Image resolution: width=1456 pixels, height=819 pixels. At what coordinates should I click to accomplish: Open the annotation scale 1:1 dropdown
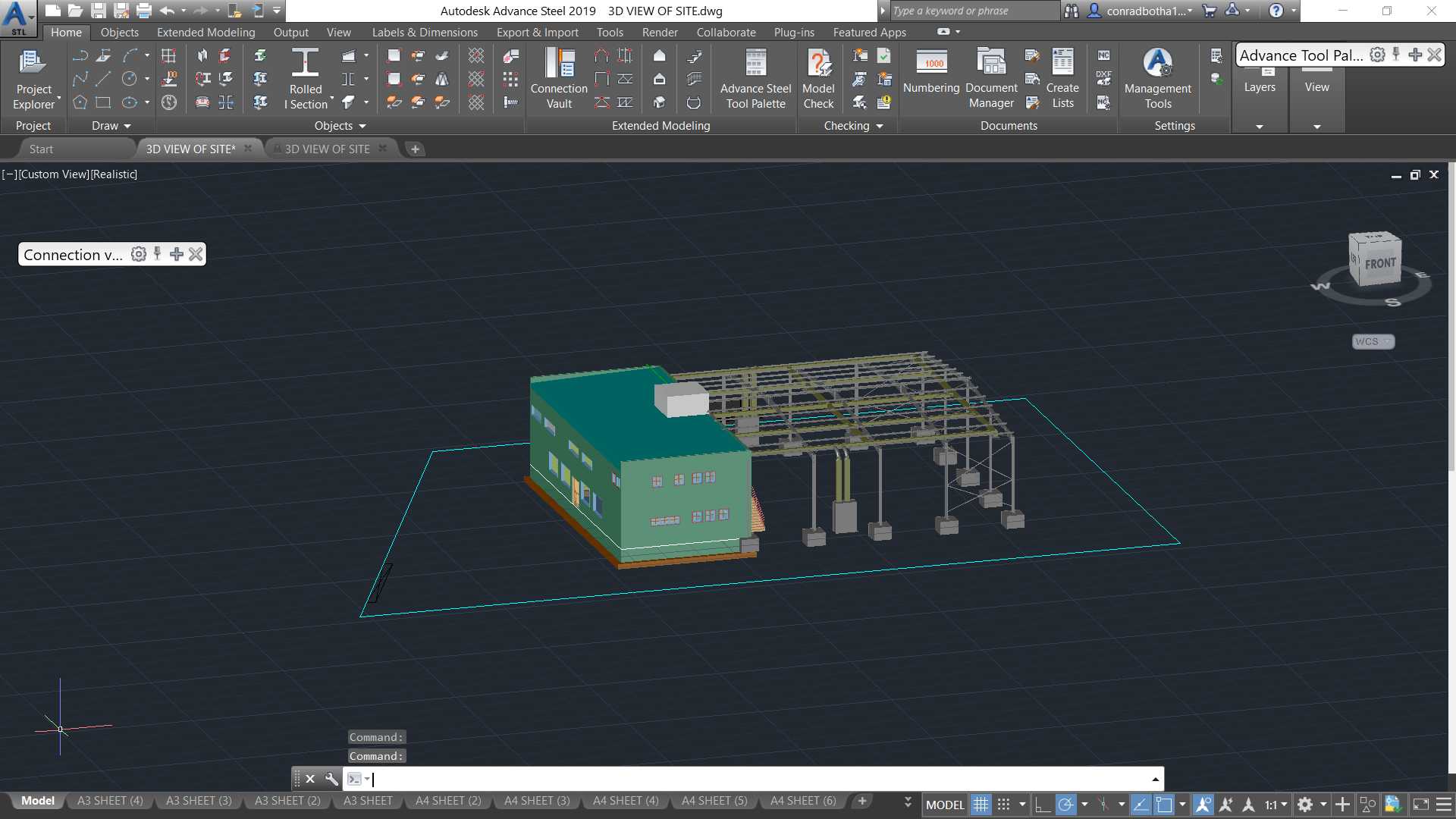1276,805
